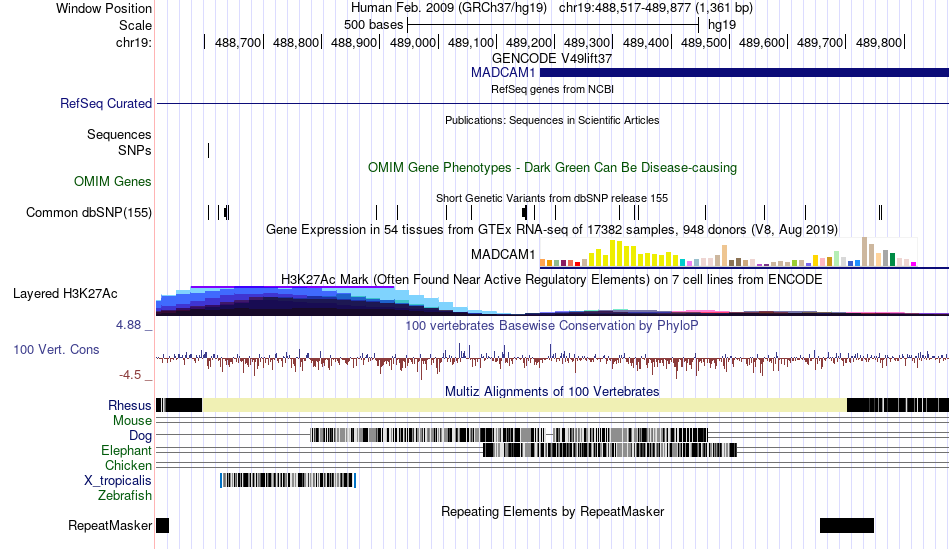
Task: Click the 4.88 PhyloP upper scale value
Action: pyautogui.click(x=128, y=325)
